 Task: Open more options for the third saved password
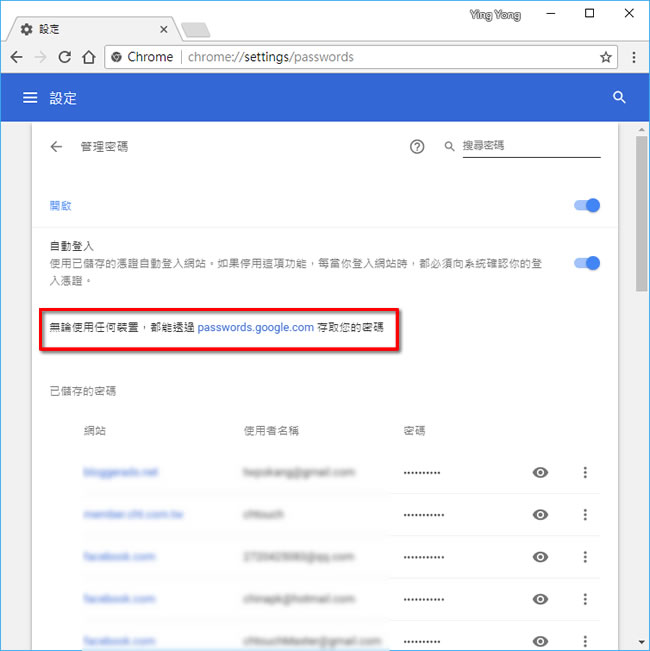(x=585, y=557)
